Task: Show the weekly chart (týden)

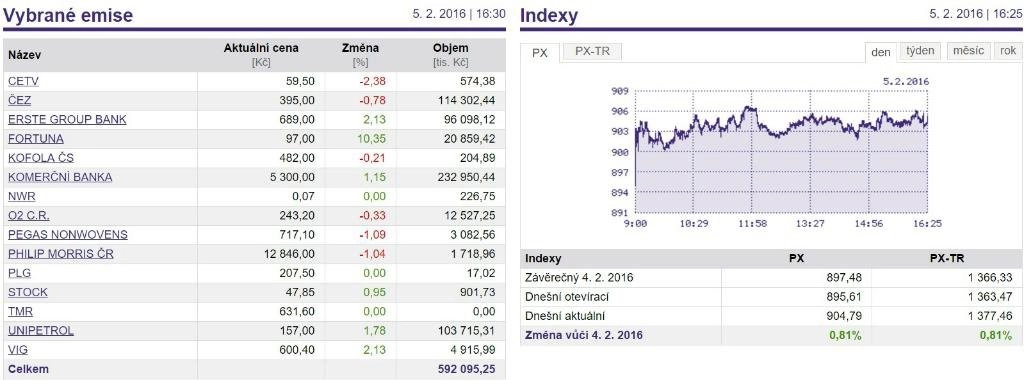Action: click(921, 51)
